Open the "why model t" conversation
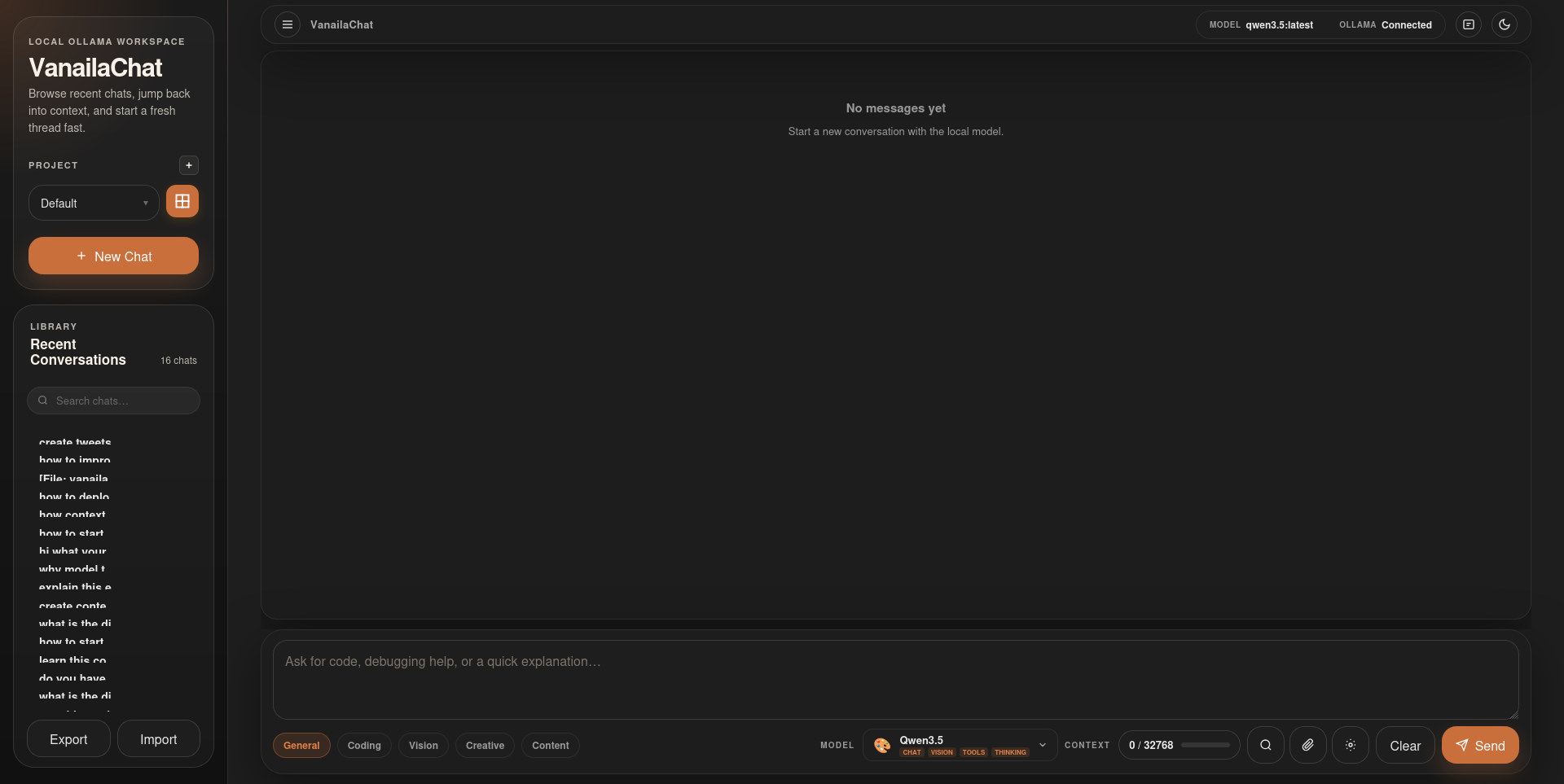This screenshot has width=1564, height=784. pos(72,569)
